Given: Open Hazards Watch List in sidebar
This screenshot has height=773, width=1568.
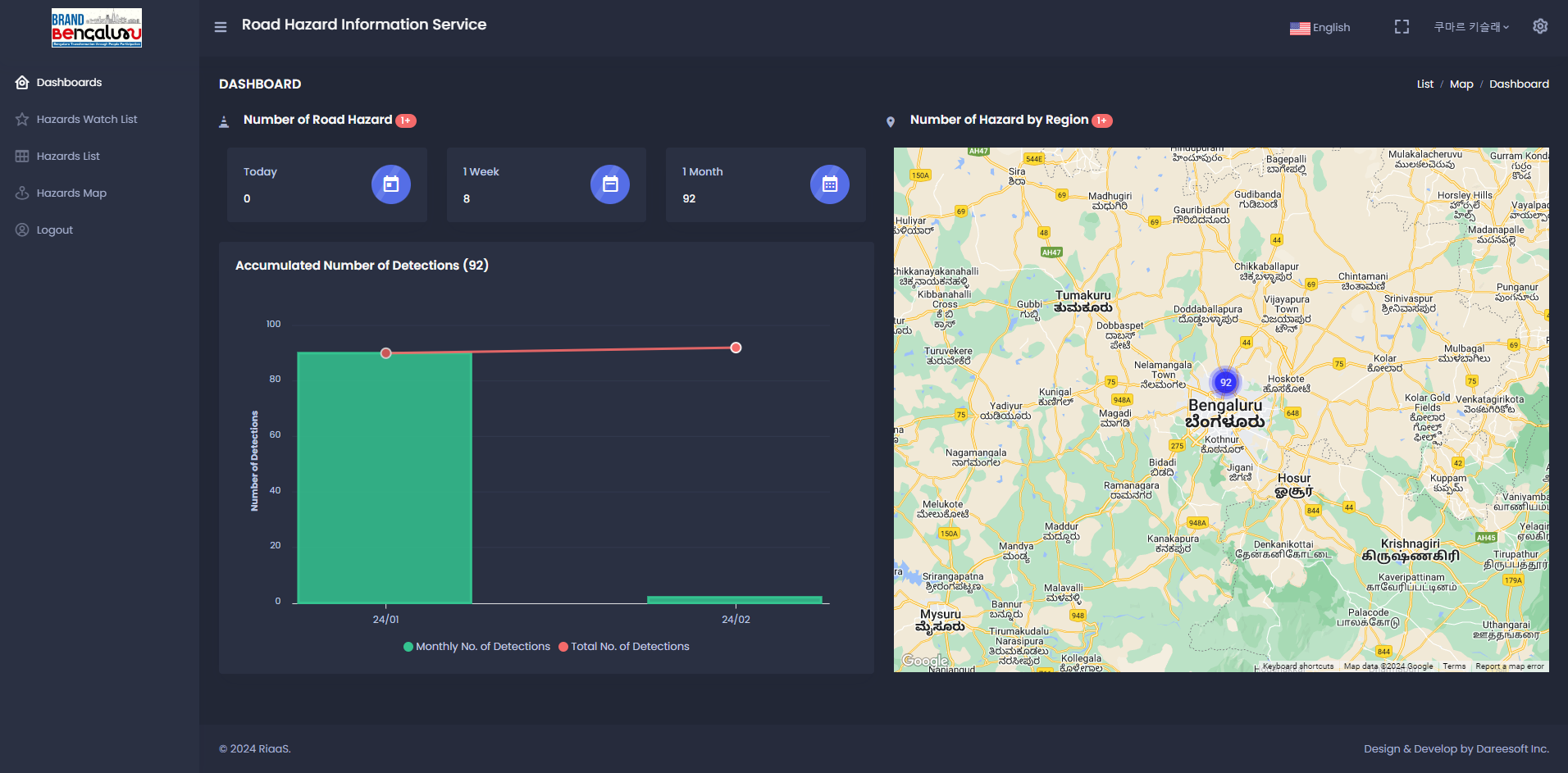Looking at the screenshot, I should coord(86,120).
